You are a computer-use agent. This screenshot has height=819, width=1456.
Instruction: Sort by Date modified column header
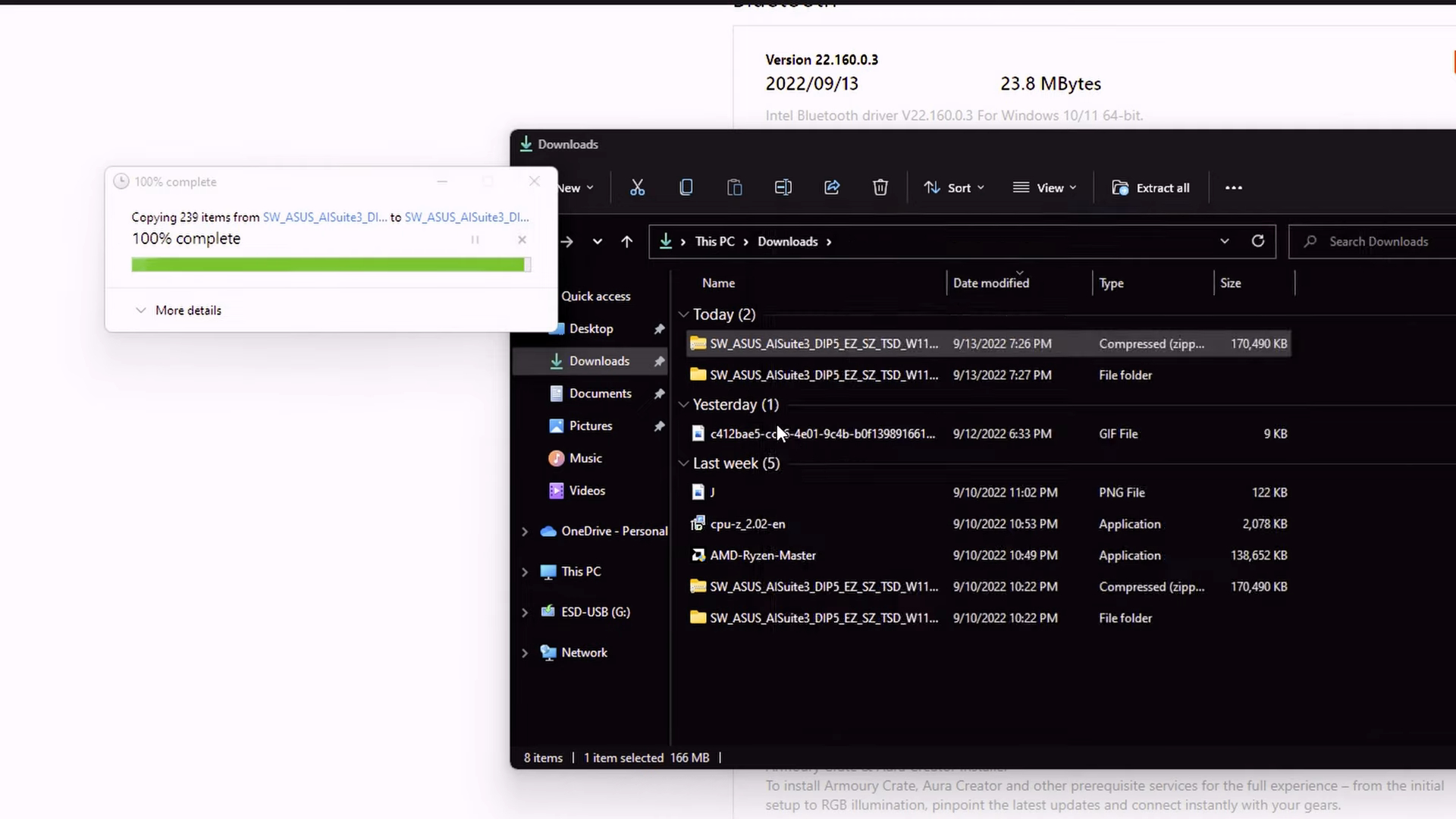(991, 283)
